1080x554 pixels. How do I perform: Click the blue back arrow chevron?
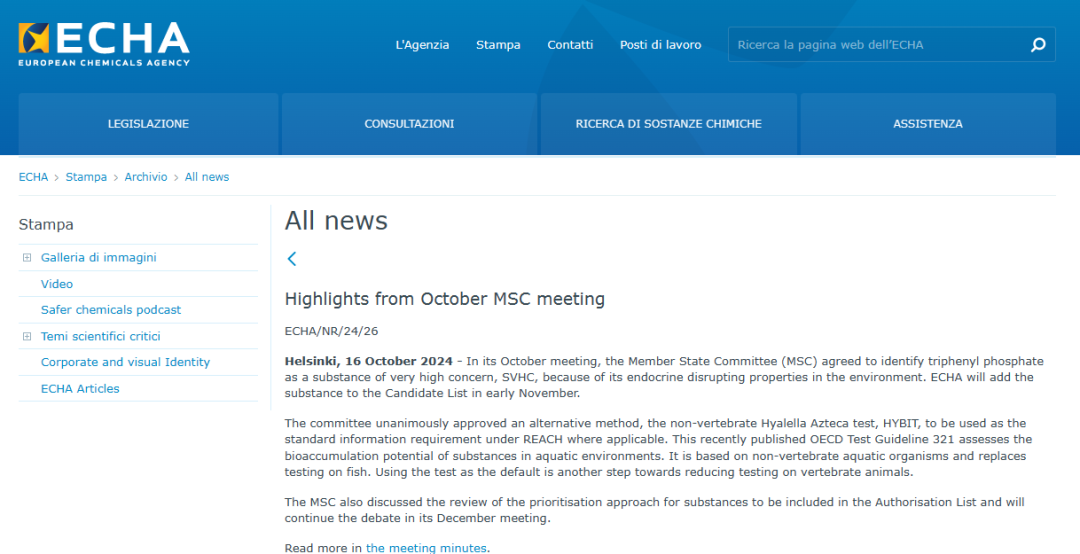[x=292, y=259]
